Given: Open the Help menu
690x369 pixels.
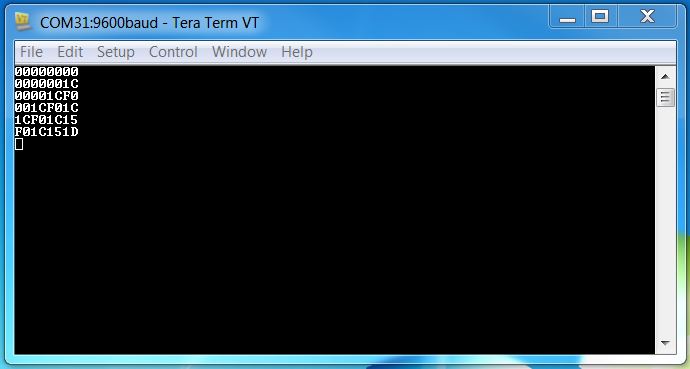Looking at the screenshot, I should point(297,52).
